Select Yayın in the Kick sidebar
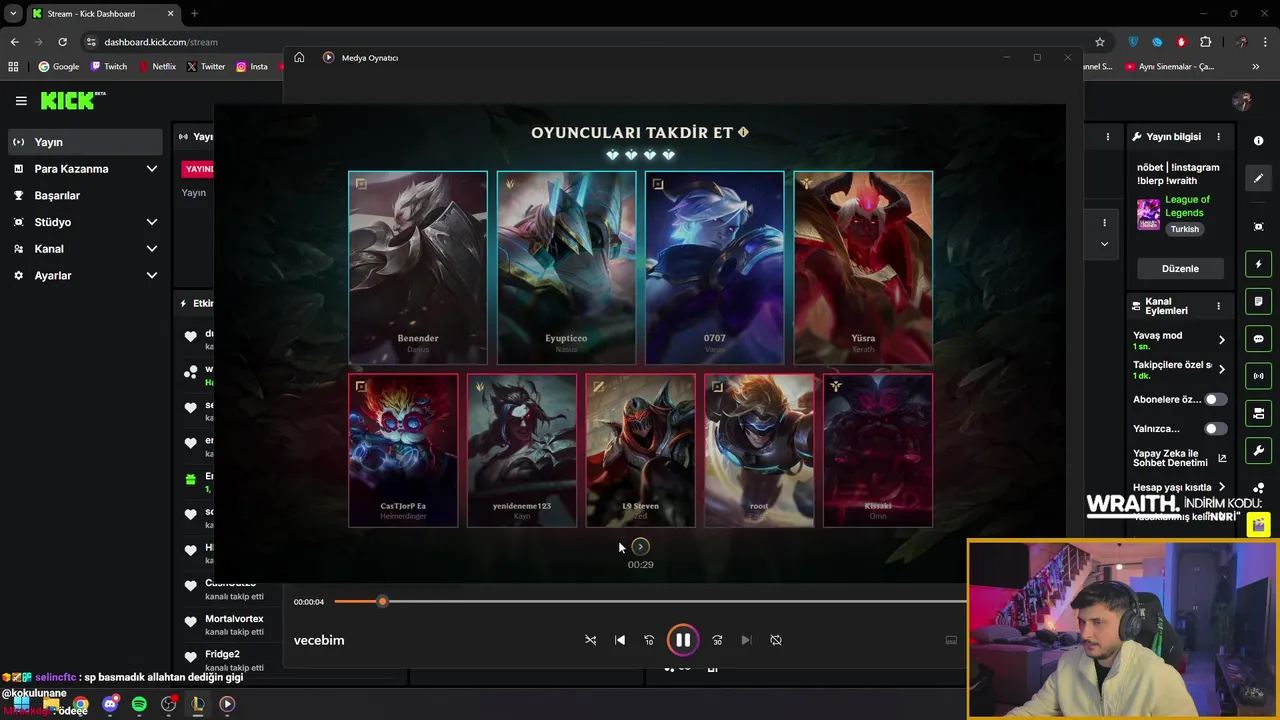The image size is (1280, 720). pos(84,142)
